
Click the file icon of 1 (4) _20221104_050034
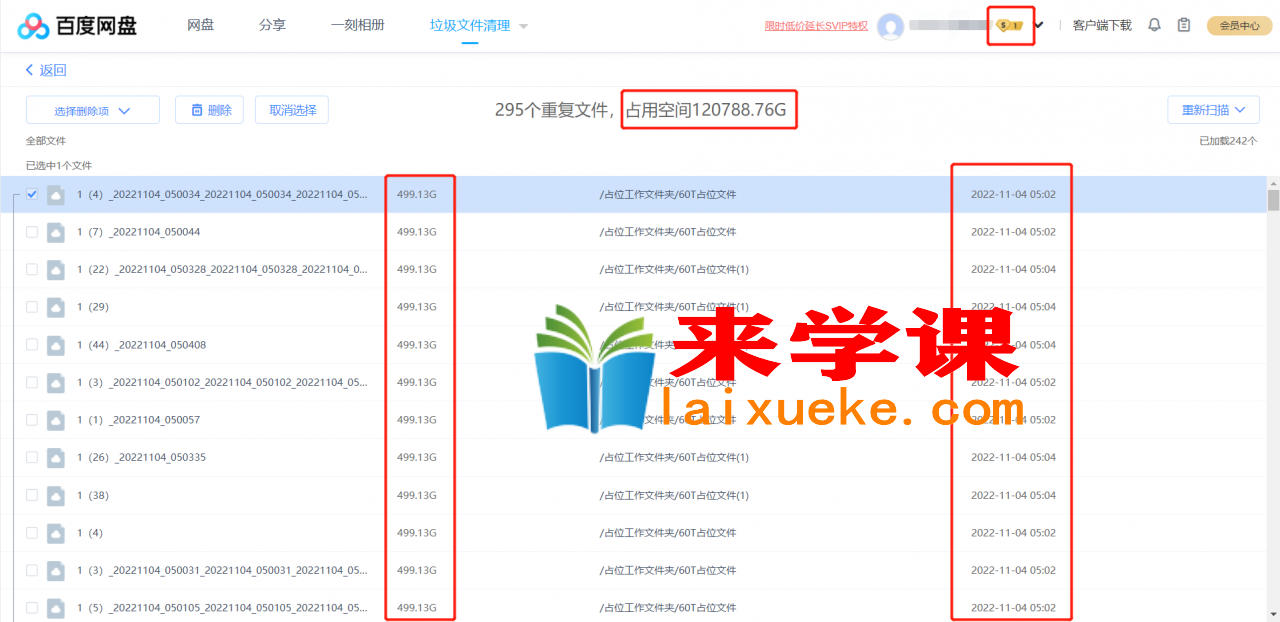click(x=56, y=195)
